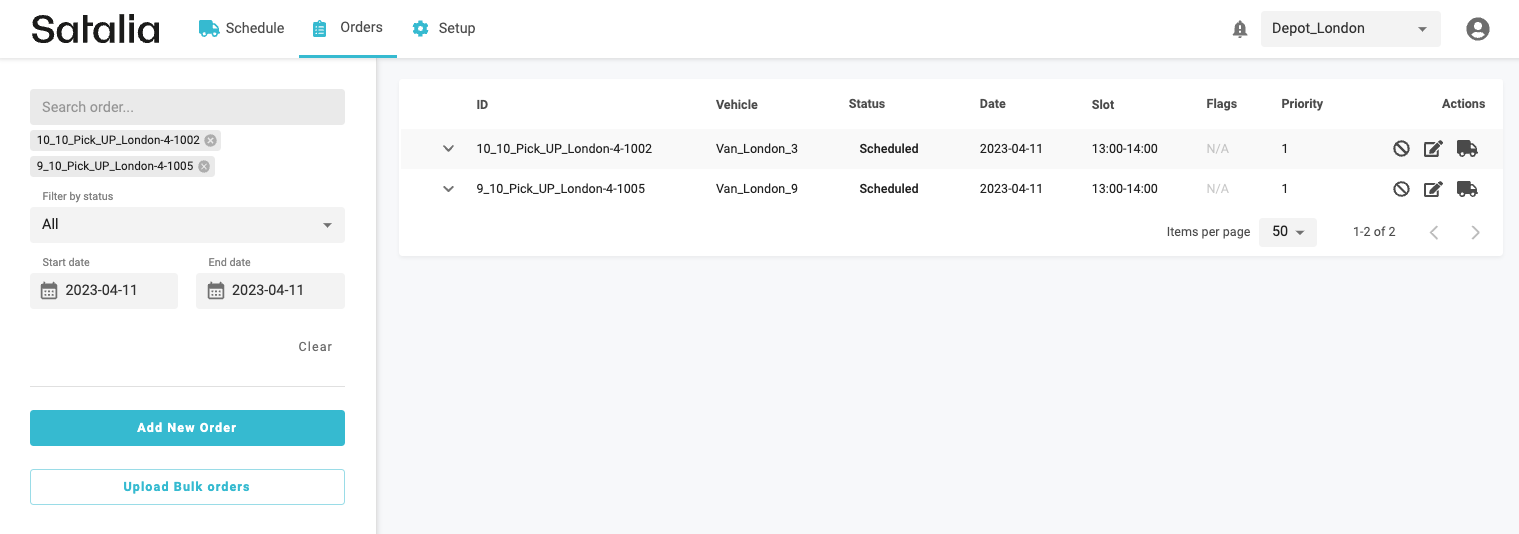Remove the 9_10_Pick_UP_London-4-1005 search chip
This screenshot has width=1519, height=534.
(x=204, y=166)
